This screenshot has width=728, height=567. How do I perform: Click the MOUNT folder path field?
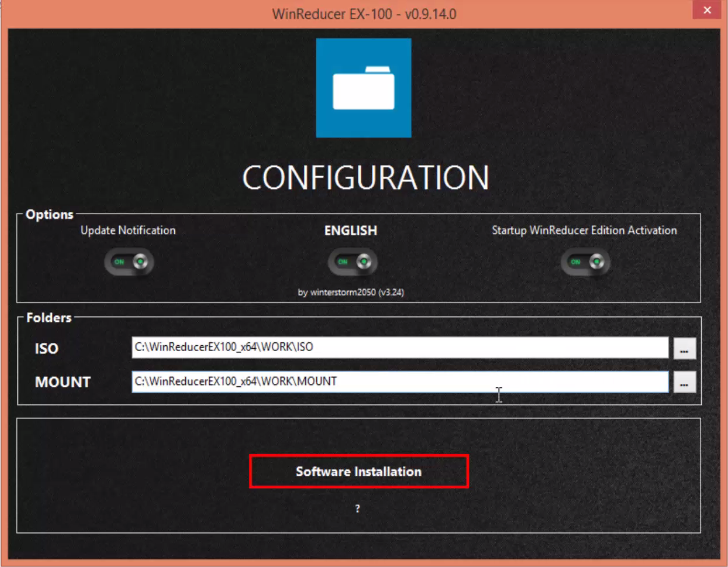pos(400,382)
